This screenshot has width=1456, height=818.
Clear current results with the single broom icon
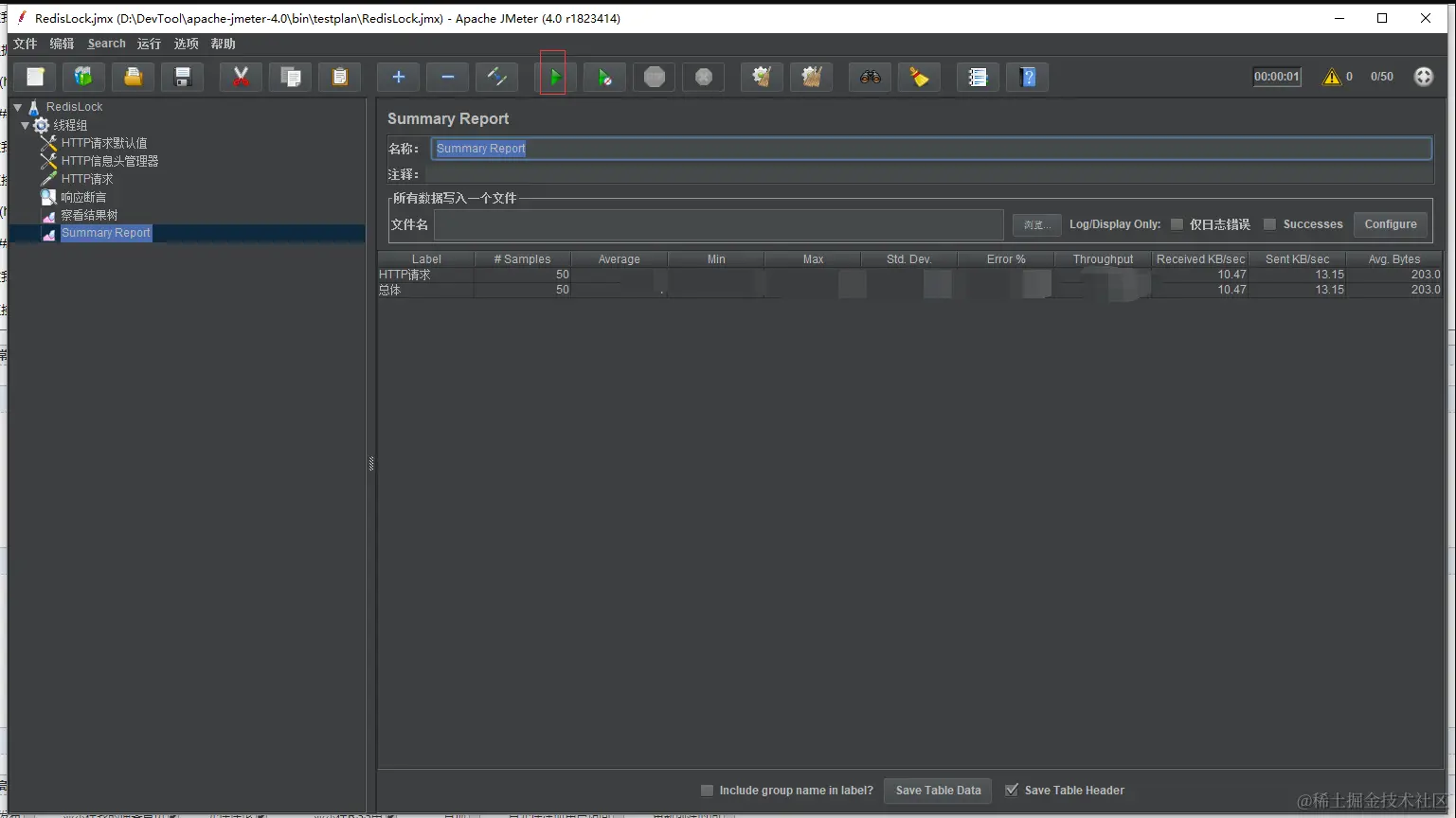click(x=762, y=78)
